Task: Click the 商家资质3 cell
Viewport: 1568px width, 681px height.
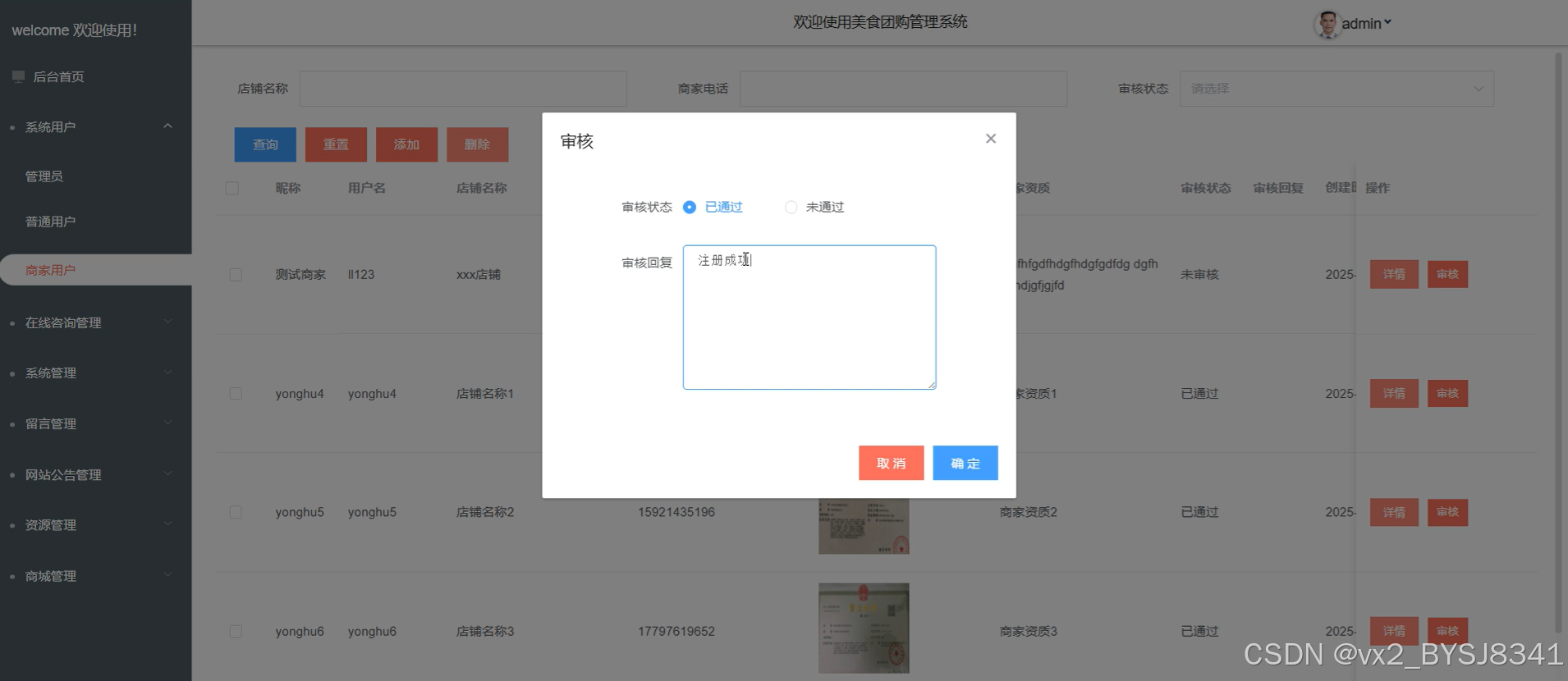Action: coord(1029,631)
